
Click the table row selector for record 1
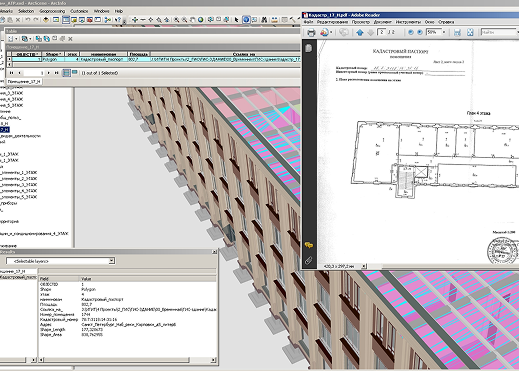(9, 59)
